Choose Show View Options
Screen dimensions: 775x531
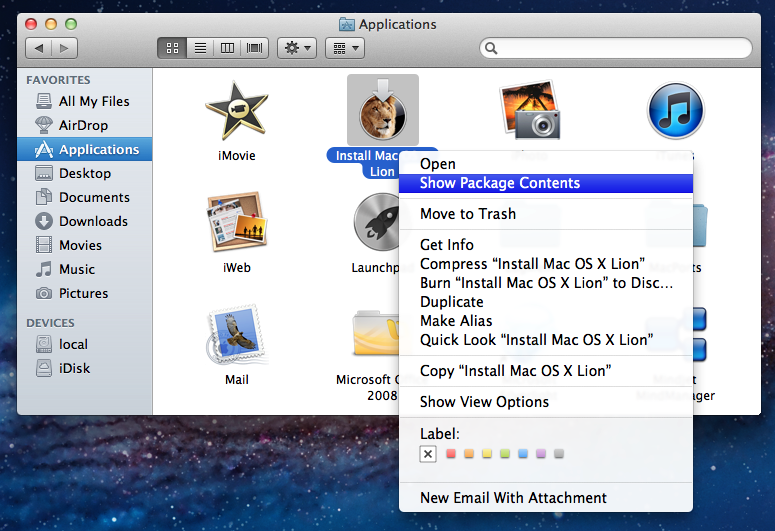pos(546,401)
